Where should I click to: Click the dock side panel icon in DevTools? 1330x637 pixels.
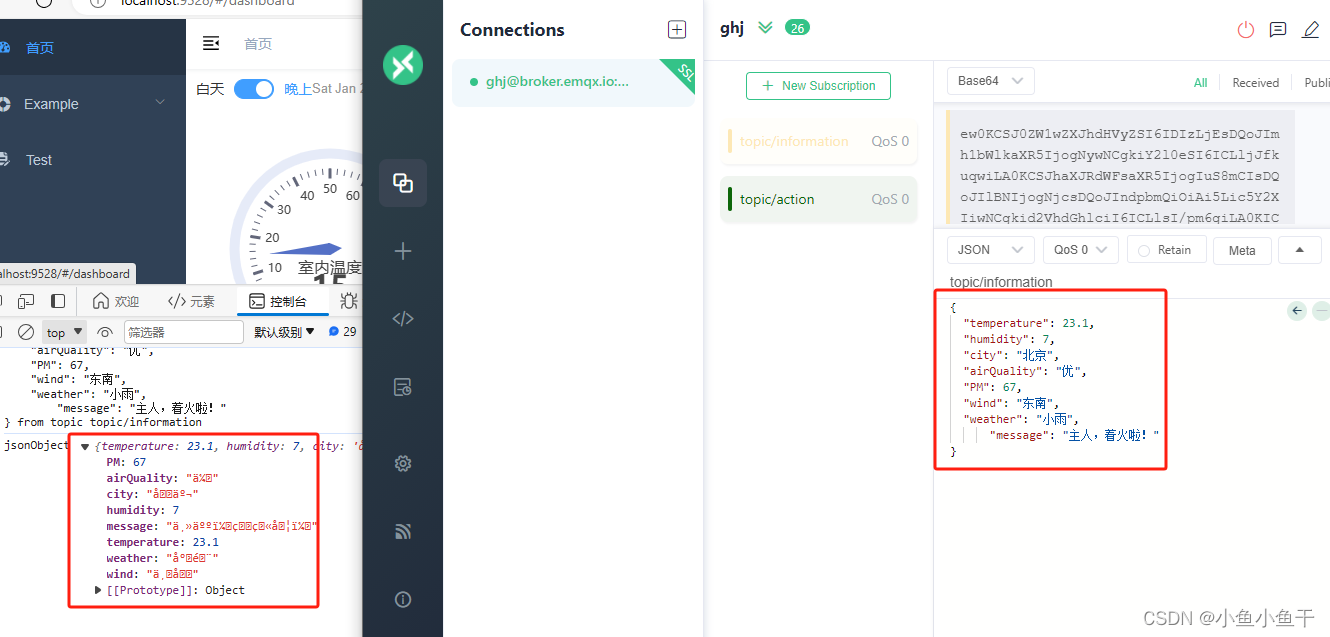coord(58,301)
